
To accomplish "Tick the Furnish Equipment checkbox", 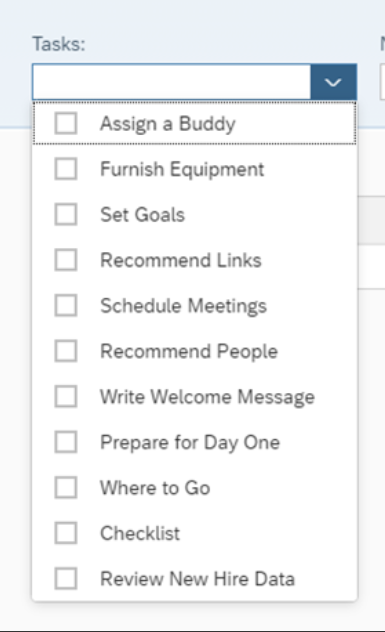I will pos(66,169).
